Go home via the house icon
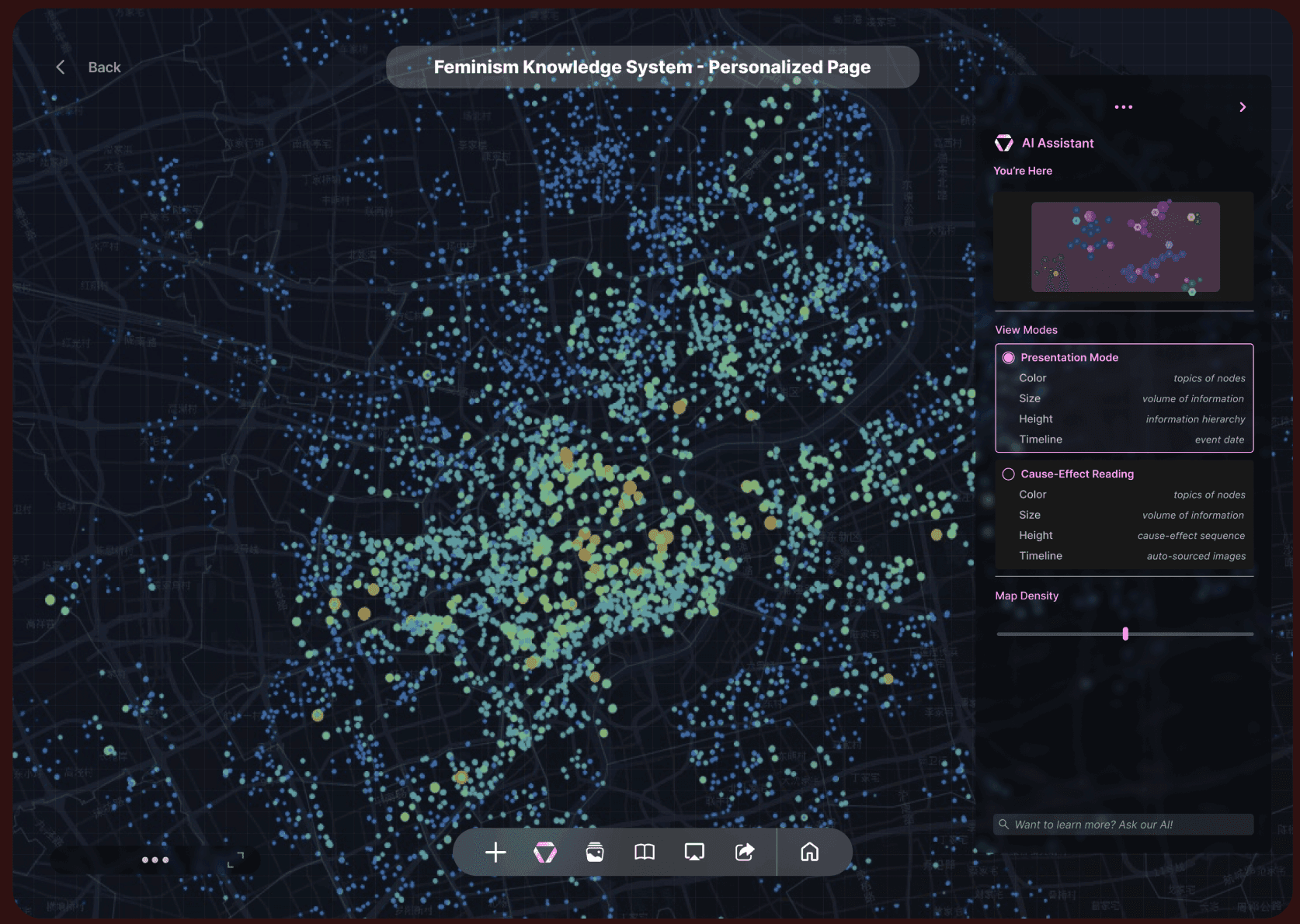This screenshot has height=924, width=1300. click(x=810, y=853)
